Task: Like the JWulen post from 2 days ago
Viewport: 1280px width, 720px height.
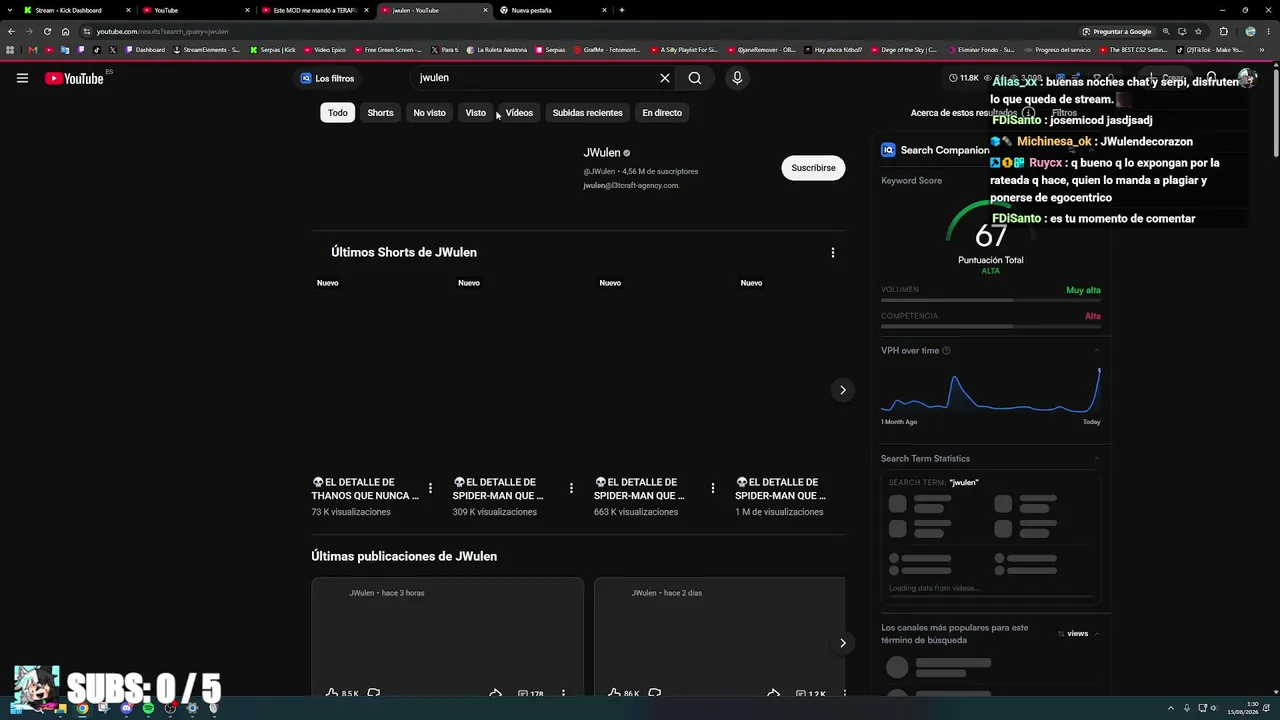Action: pos(614,693)
